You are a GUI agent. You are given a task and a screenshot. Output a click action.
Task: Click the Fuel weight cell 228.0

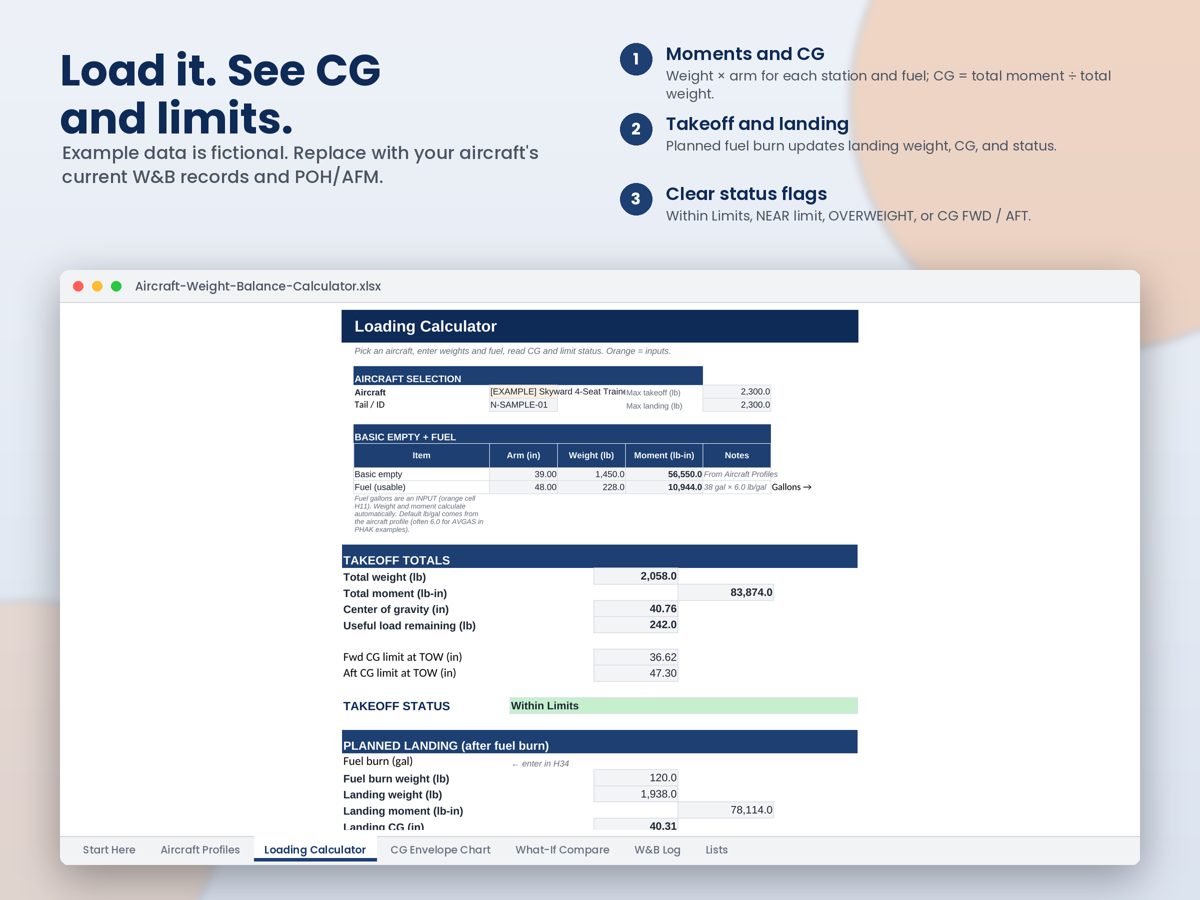592,487
